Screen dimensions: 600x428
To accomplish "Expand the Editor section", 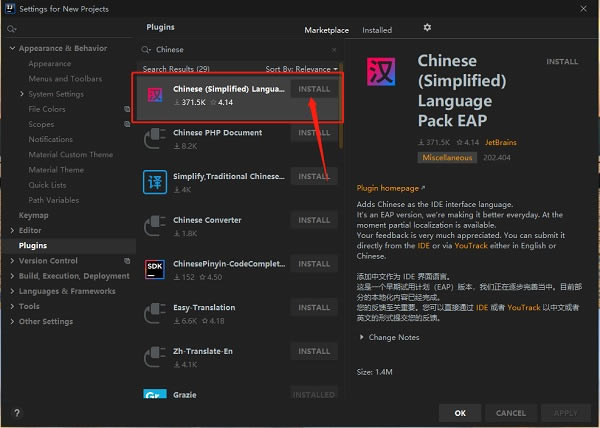I will [12, 230].
